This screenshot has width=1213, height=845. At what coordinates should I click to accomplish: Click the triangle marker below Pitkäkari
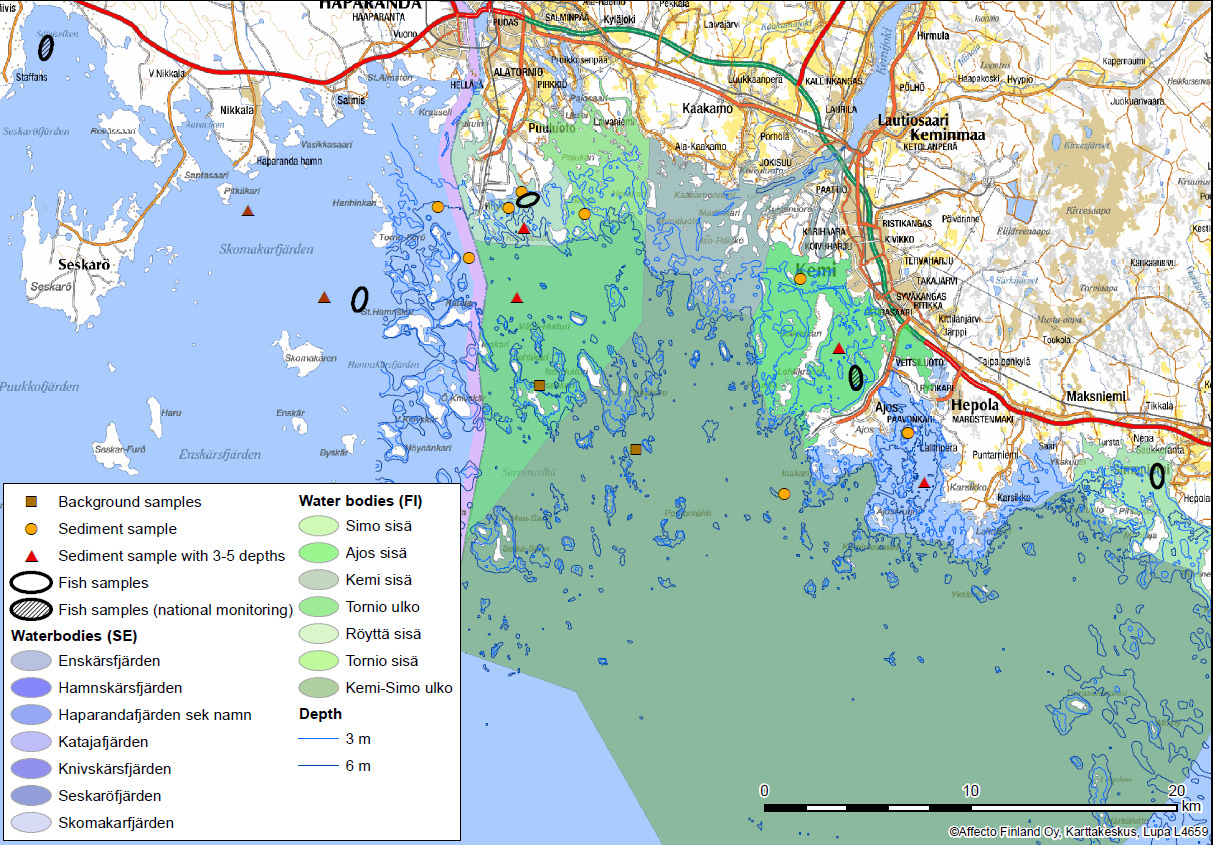248,211
